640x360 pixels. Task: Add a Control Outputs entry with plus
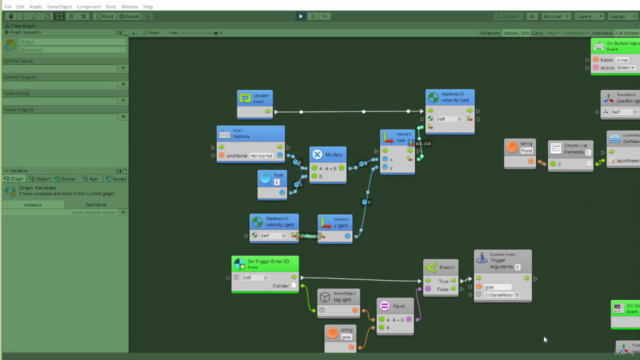(x=123, y=84)
